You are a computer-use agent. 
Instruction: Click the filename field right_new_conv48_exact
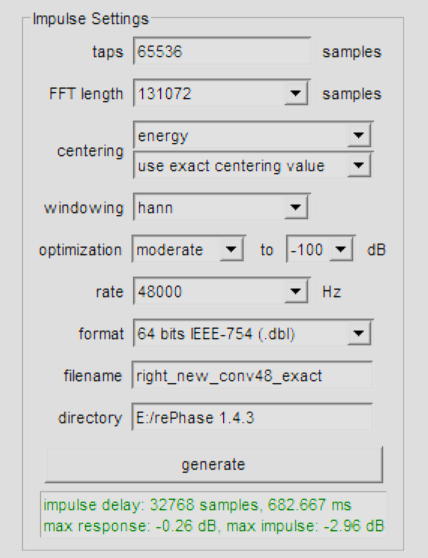click(252, 375)
